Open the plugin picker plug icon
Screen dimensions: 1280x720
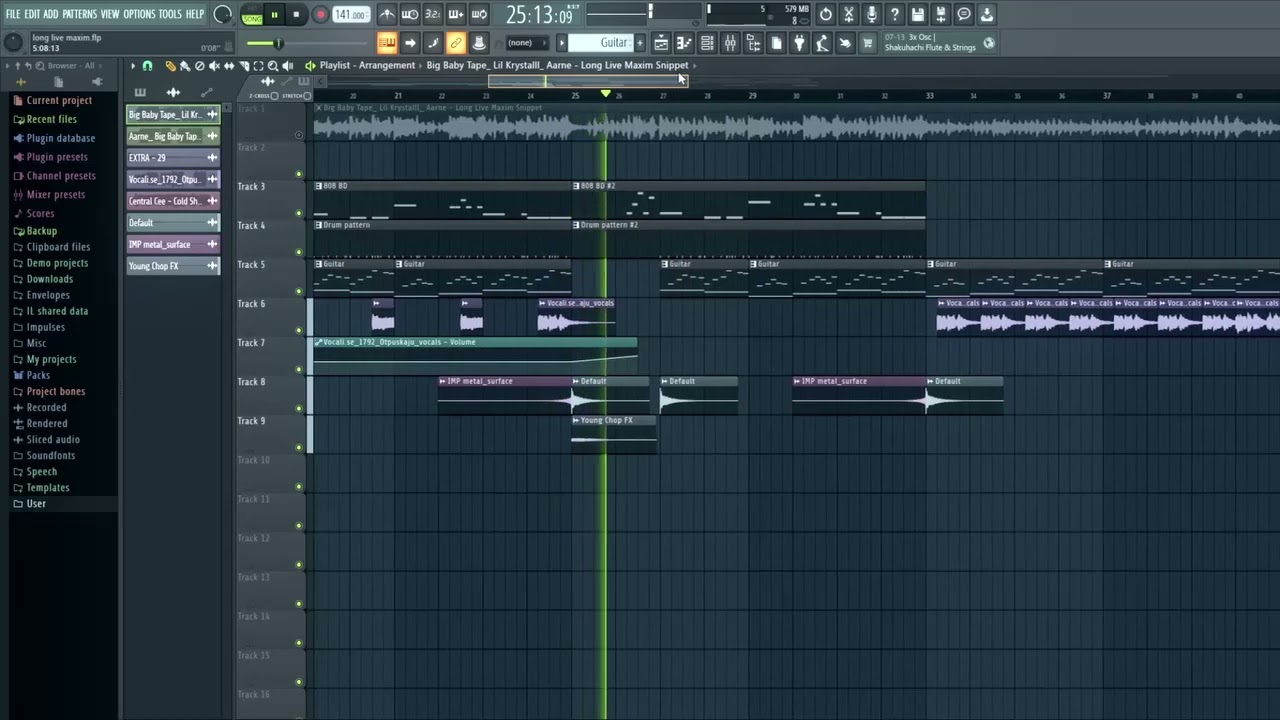click(x=799, y=43)
